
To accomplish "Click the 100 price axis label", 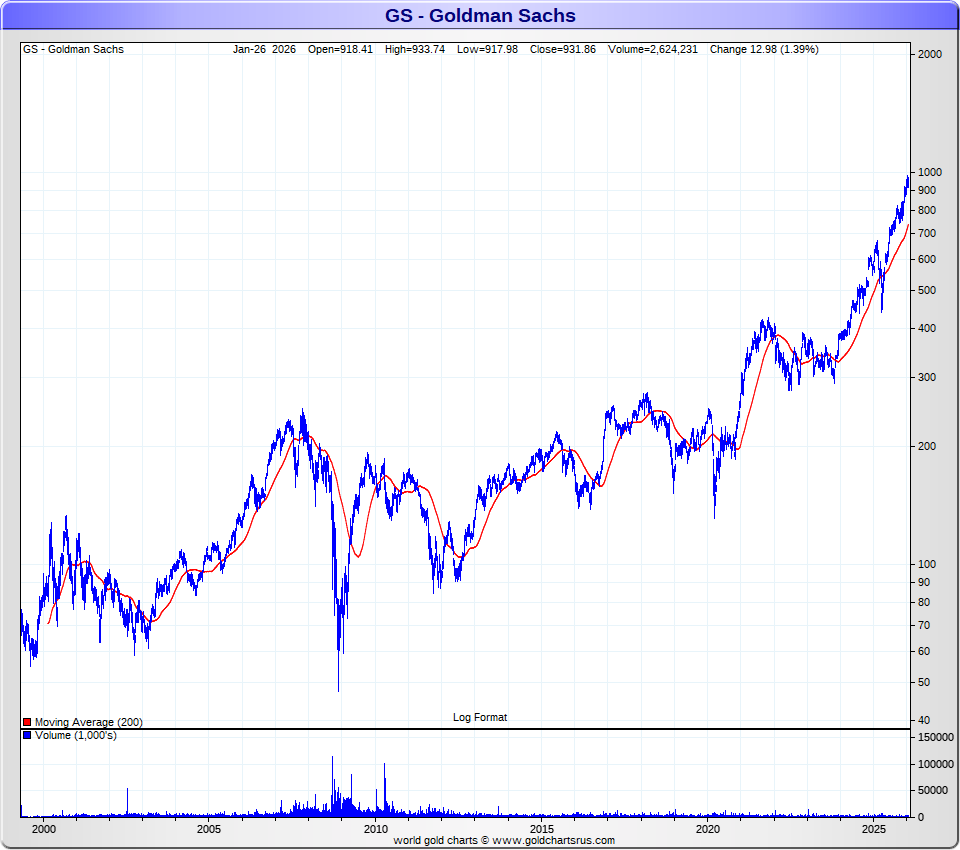I will click(x=927, y=564).
